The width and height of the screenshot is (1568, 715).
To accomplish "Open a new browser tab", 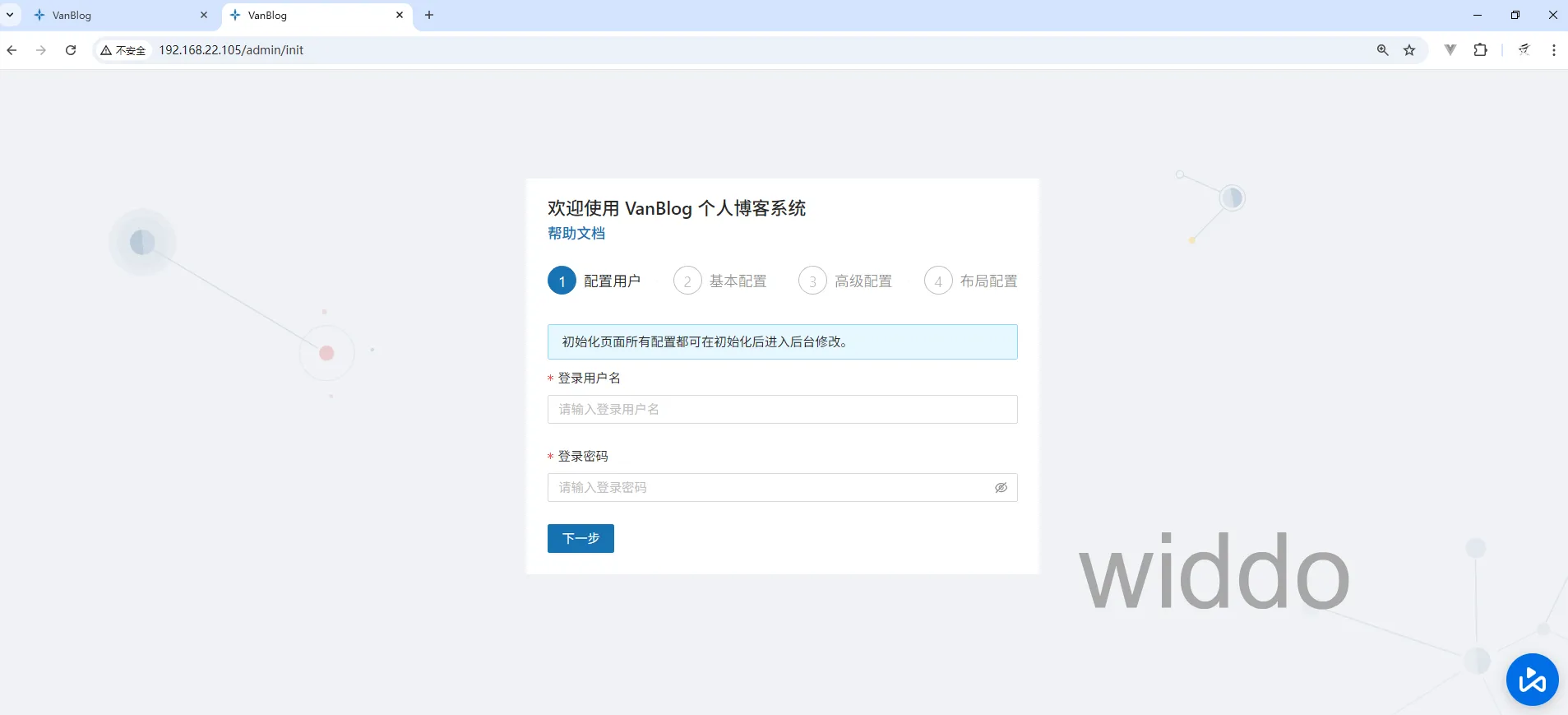I will (x=429, y=15).
